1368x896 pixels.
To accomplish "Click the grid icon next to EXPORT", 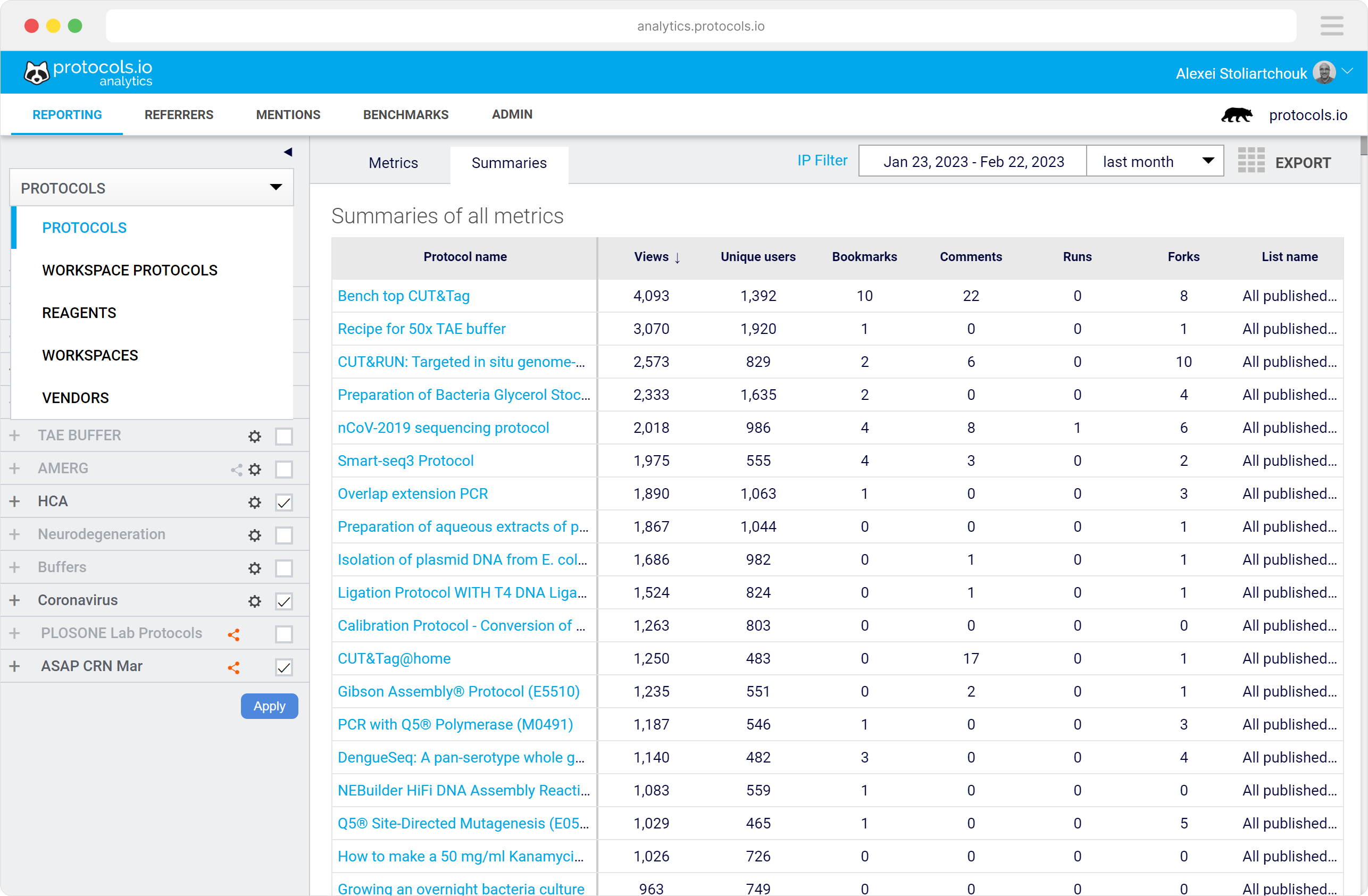I will pyautogui.click(x=1251, y=161).
